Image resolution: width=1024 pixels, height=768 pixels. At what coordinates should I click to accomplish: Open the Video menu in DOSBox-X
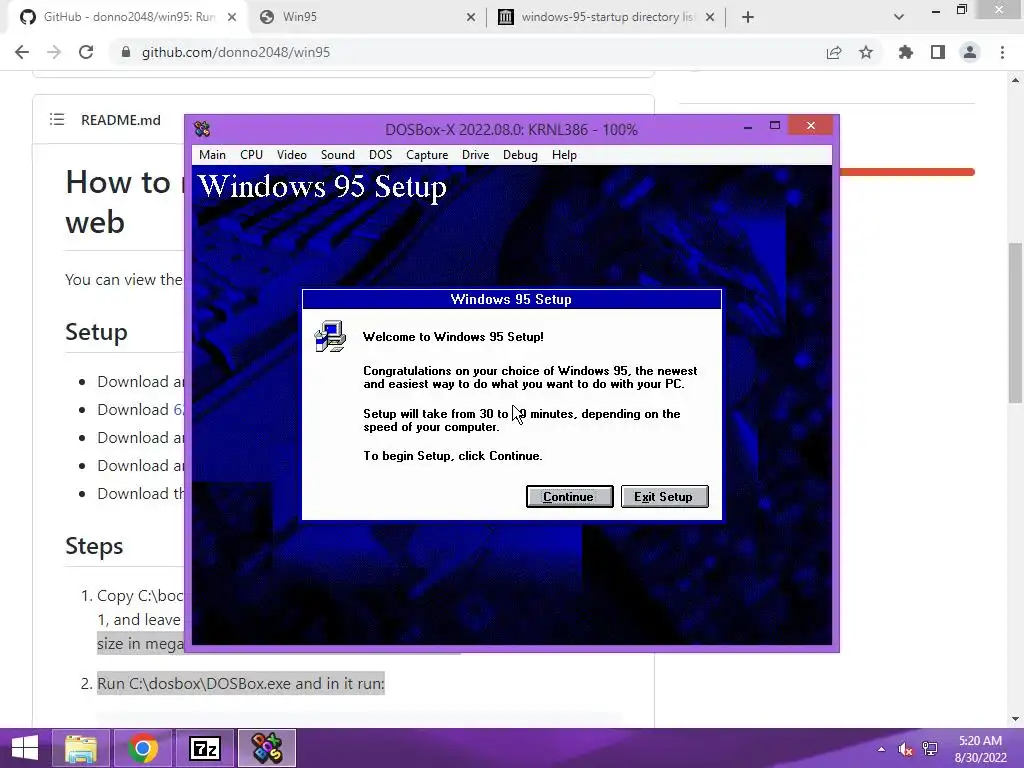coord(291,155)
